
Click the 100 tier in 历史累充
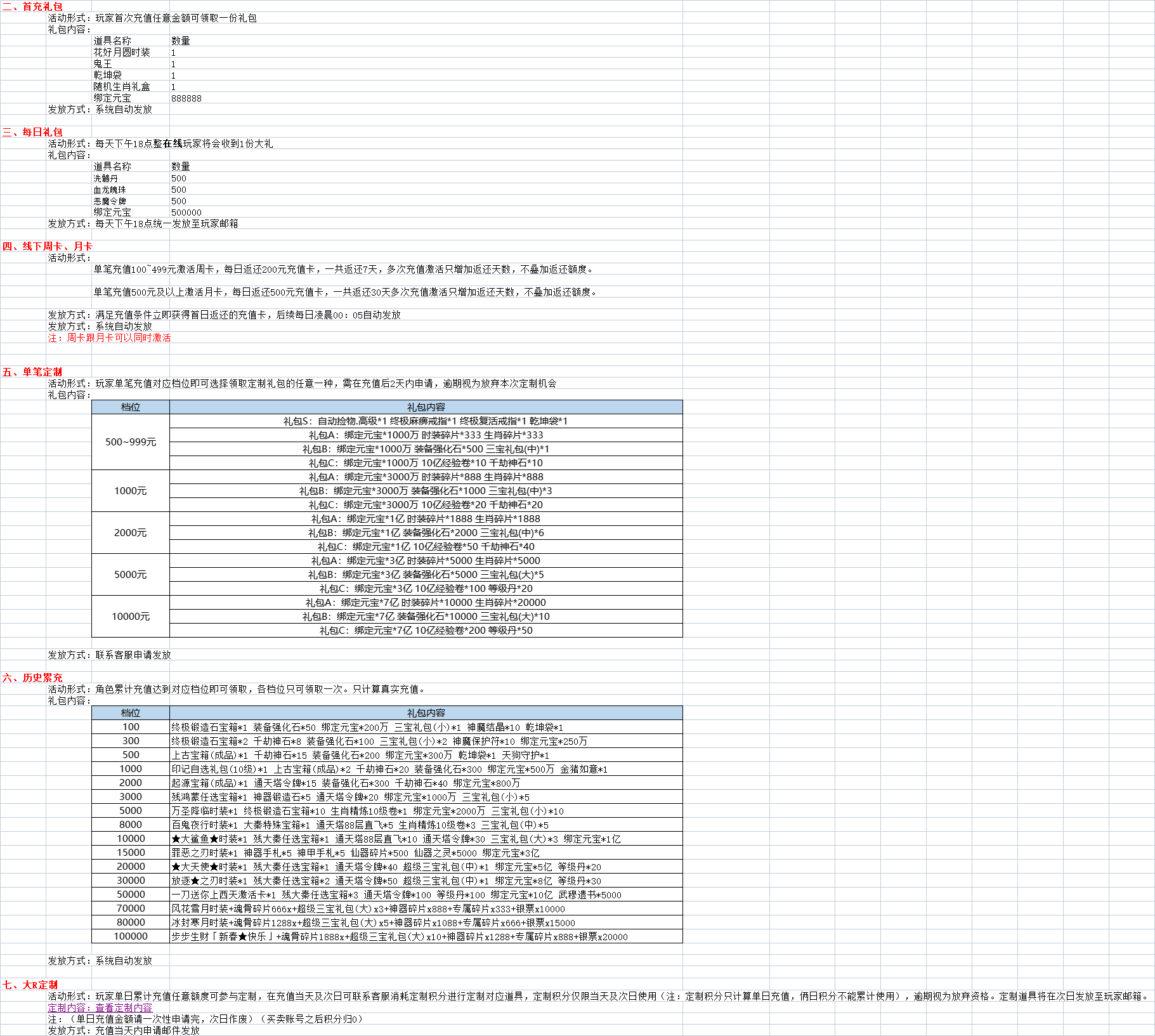131,726
